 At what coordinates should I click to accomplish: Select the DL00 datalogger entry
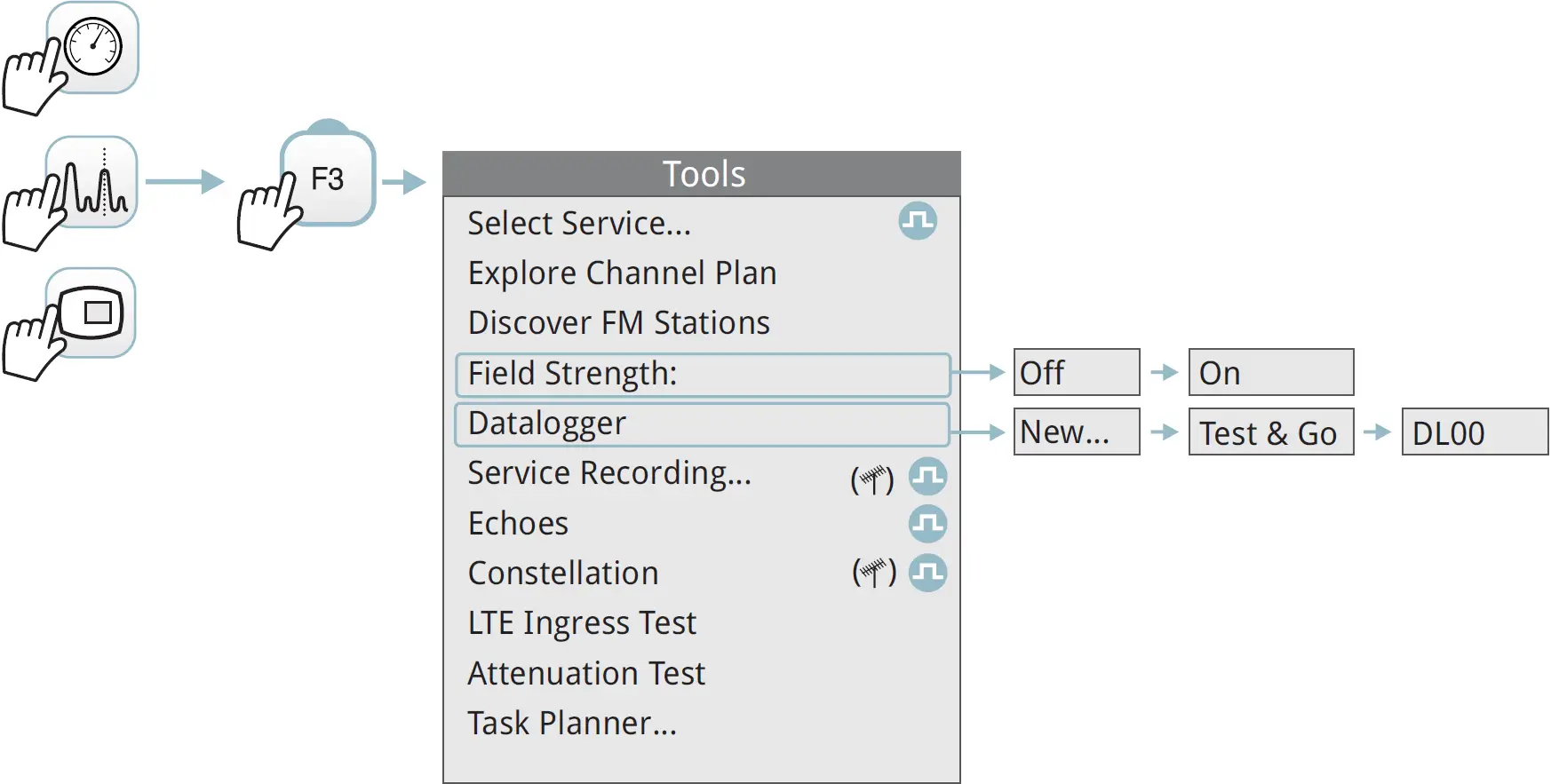[1474, 432]
